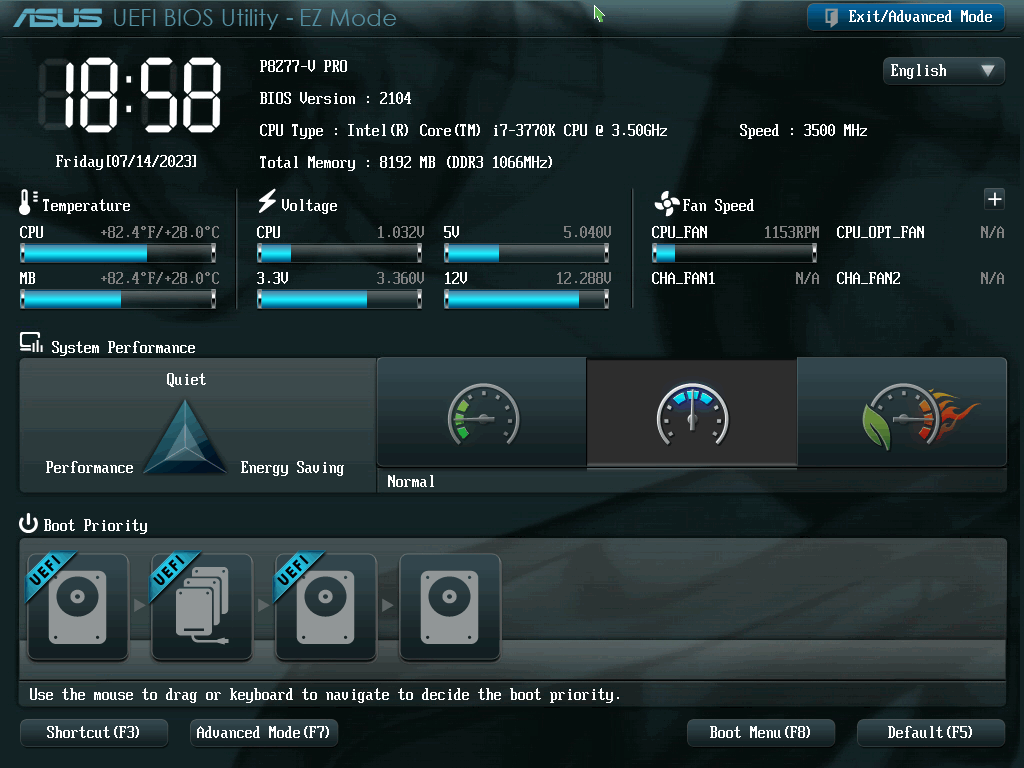The image size is (1024, 768).
Task: Select the first-priority UEFI hard disk icon
Action: pyautogui.click(x=78, y=607)
